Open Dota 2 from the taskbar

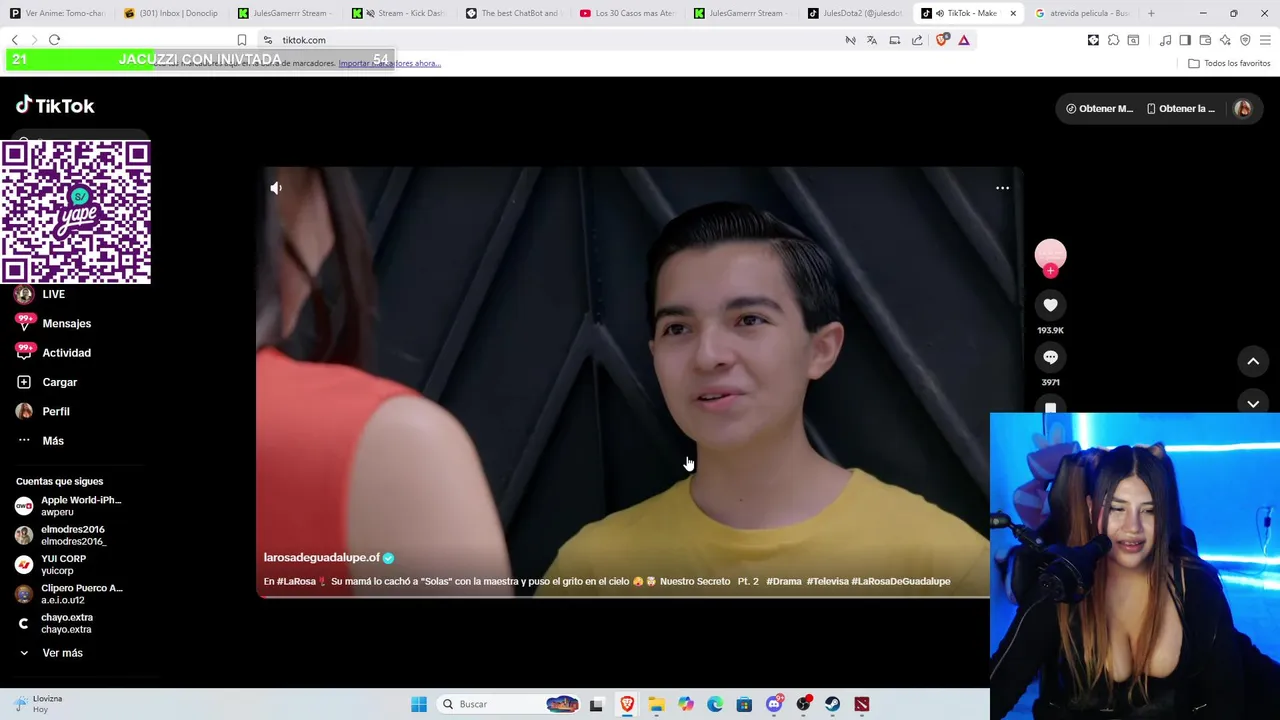[x=862, y=704]
